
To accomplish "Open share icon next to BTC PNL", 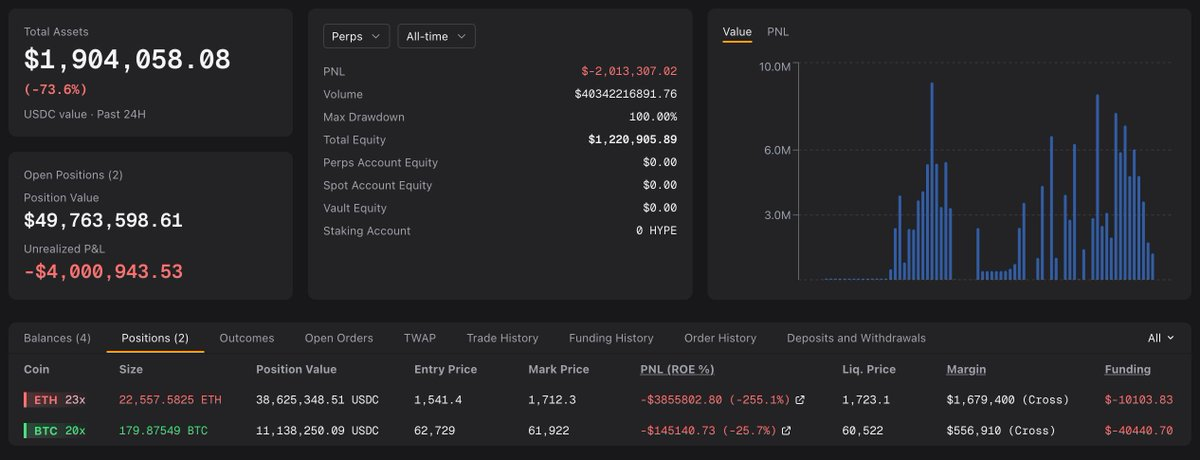I will [x=786, y=431].
